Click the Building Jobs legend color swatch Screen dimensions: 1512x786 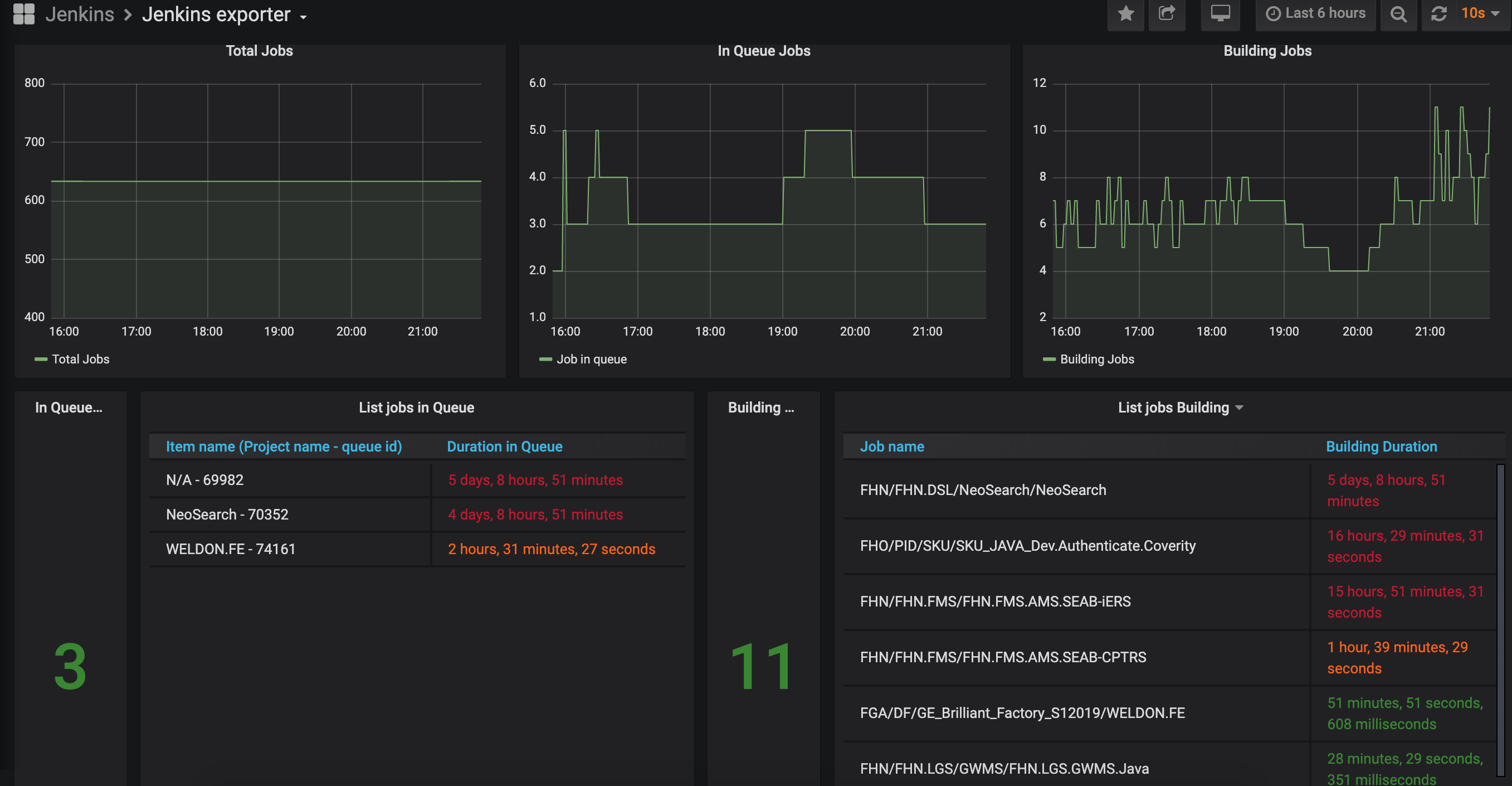click(x=1049, y=360)
